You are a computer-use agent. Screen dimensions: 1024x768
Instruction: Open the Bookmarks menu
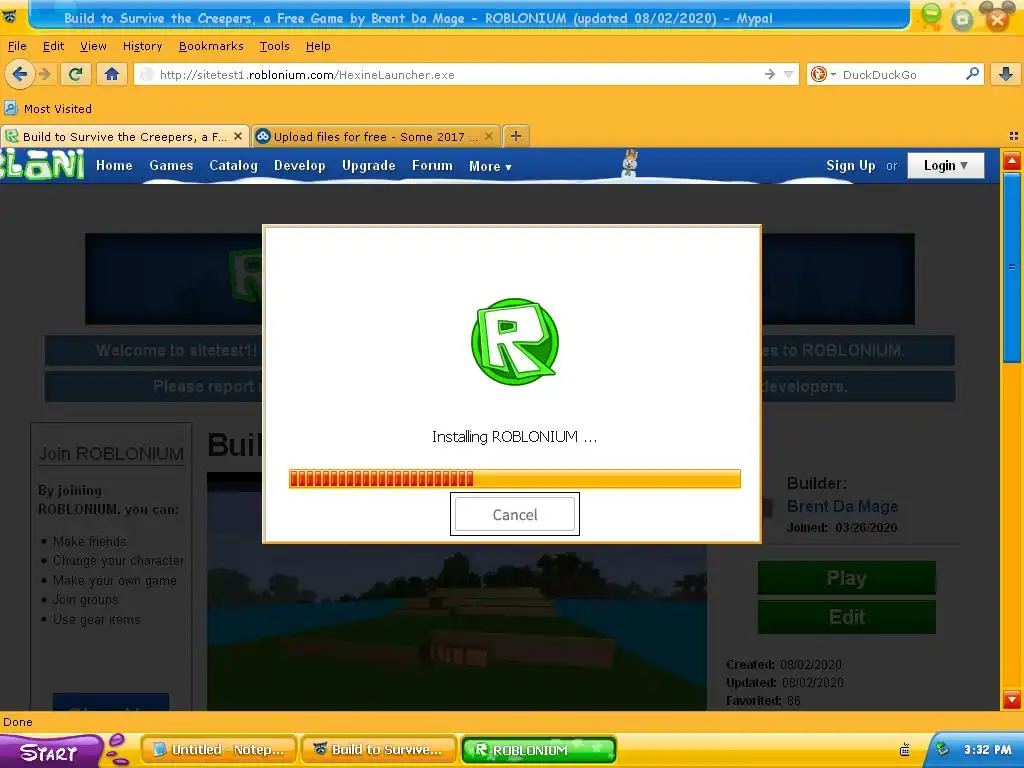[x=211, y=46]
